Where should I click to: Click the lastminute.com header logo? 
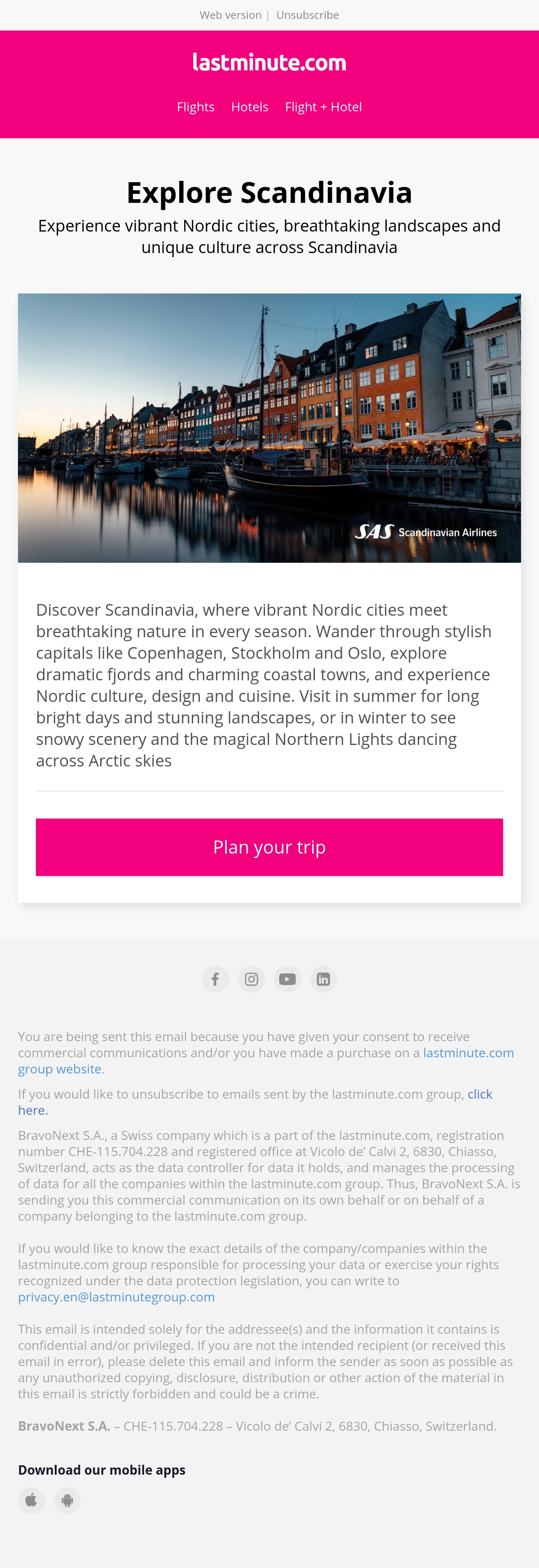coord(269,62)
